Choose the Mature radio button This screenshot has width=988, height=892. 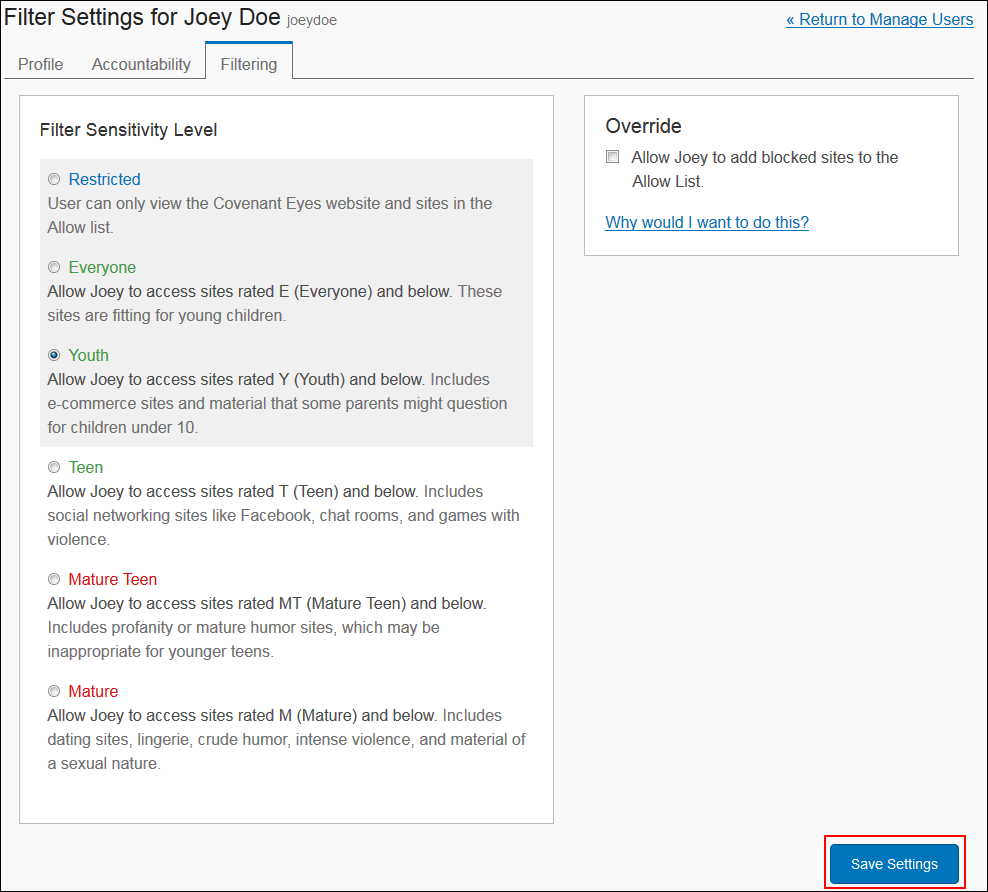(54, 692)
